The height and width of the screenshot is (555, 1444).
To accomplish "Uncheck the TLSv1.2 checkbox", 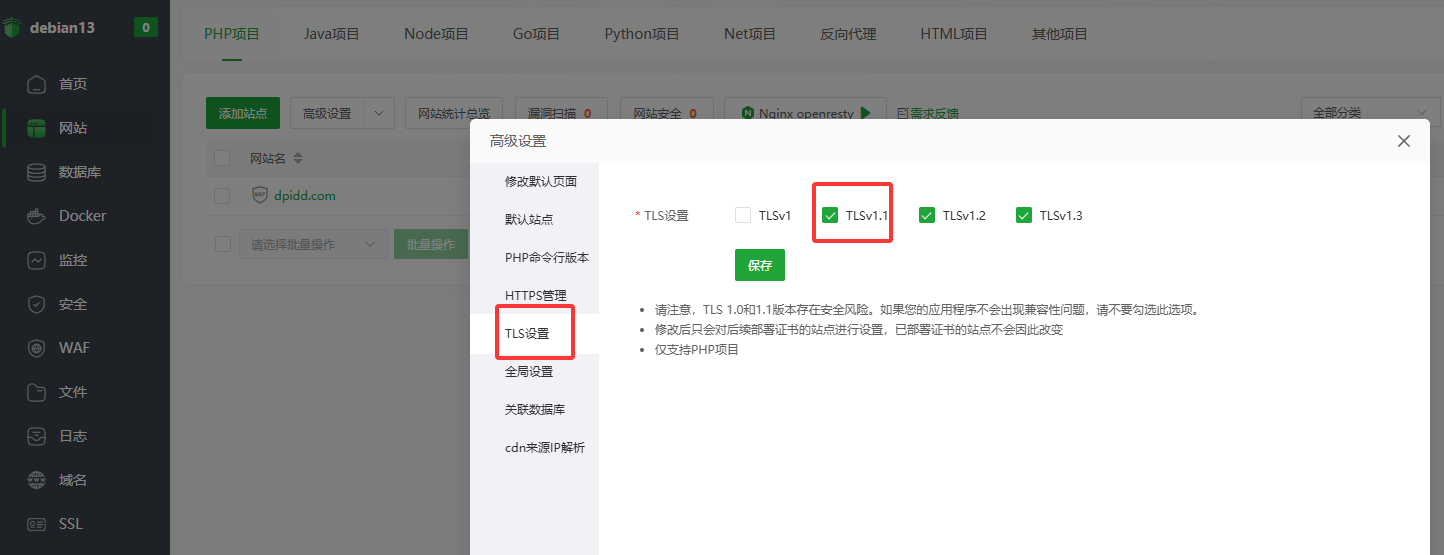I will (927, 215).
